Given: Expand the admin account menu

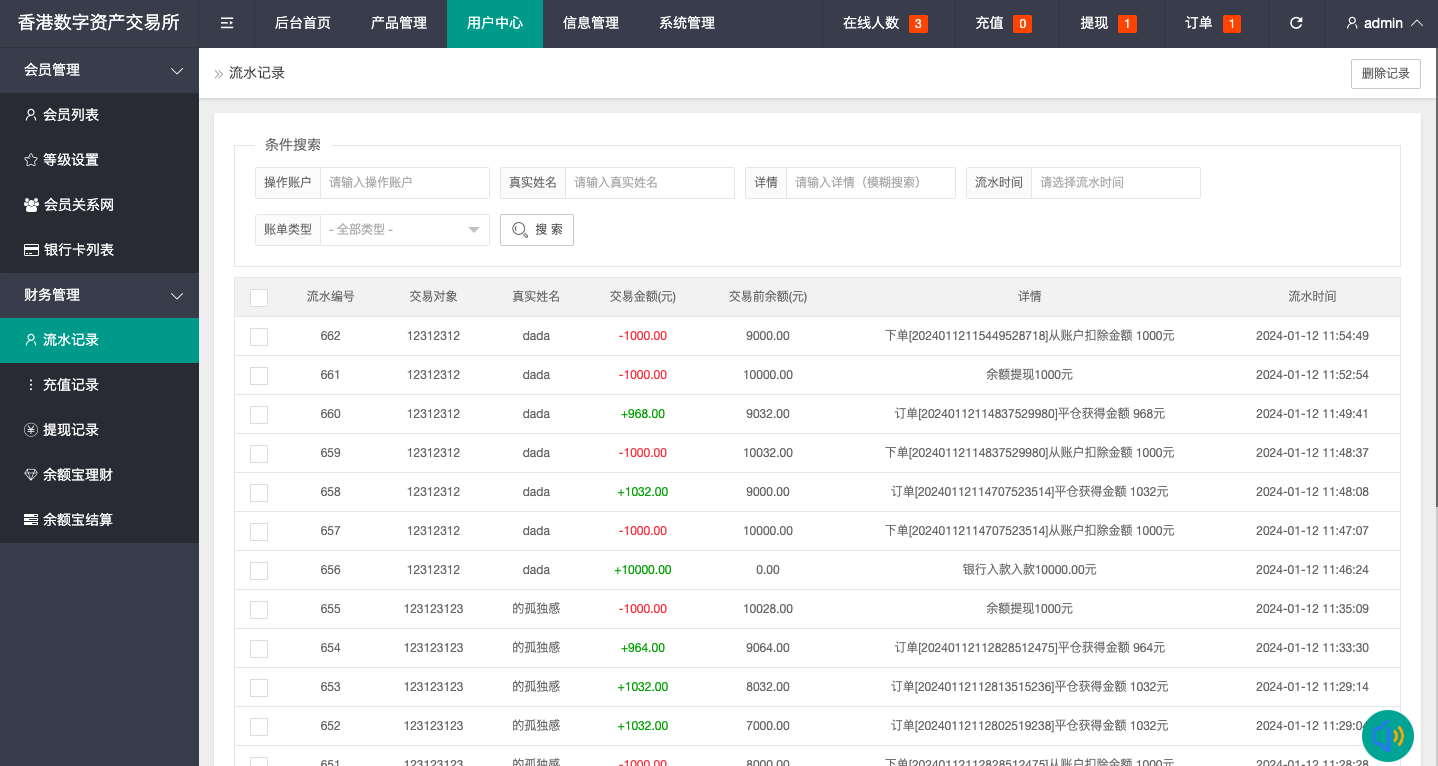Looking at the screenshot, I should [x=1383, y=22].
